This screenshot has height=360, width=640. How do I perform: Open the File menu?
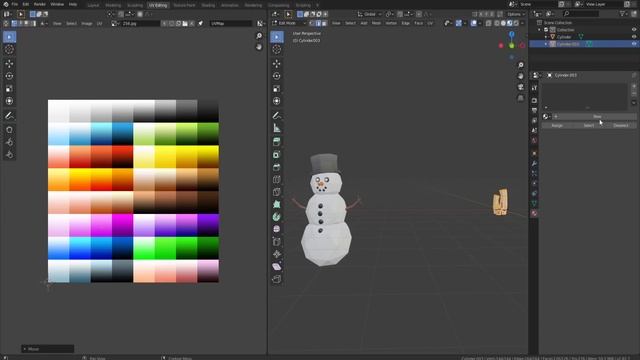click(x=15, y=4)
